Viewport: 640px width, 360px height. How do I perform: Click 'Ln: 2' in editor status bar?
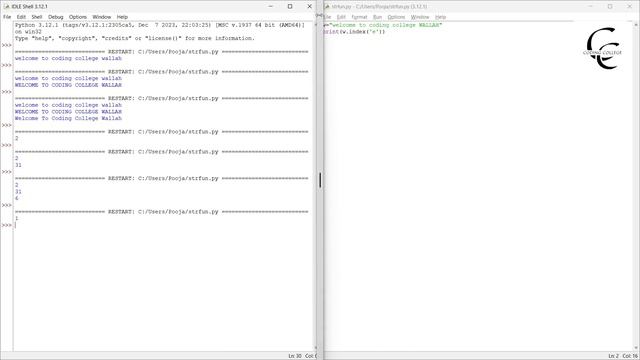click(613, 356)
